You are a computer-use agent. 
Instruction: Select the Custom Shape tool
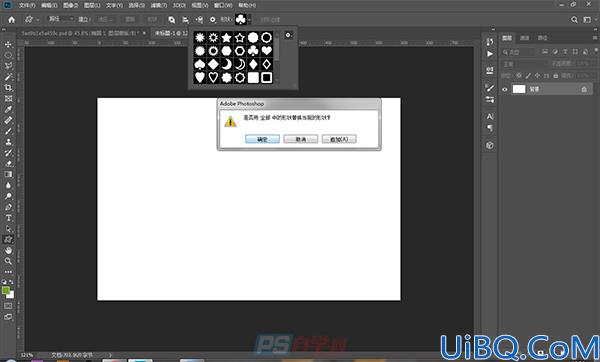click(8, 240)
